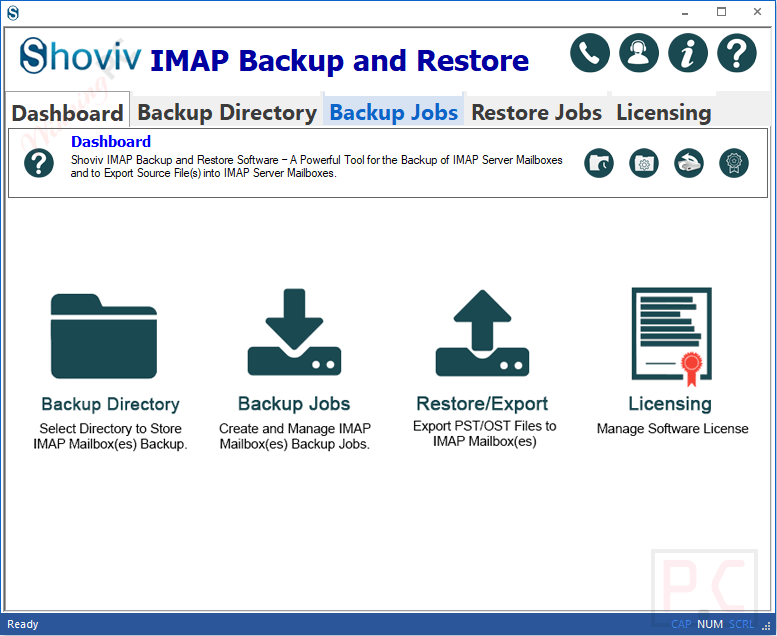
Task: Click 'Manage Software License' text
Action: click(x=672, y=429)
